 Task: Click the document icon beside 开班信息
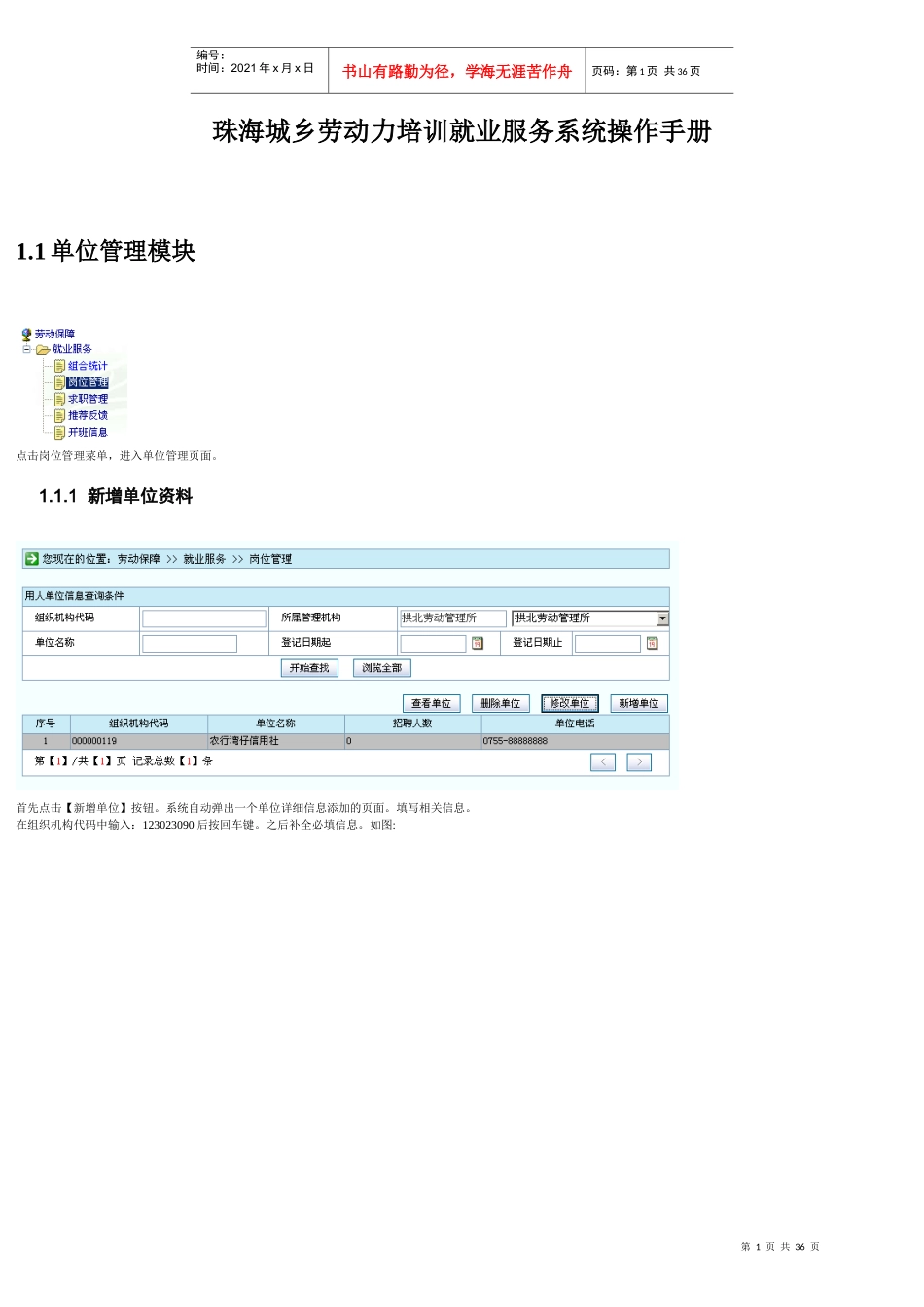(x=59, y=433)
